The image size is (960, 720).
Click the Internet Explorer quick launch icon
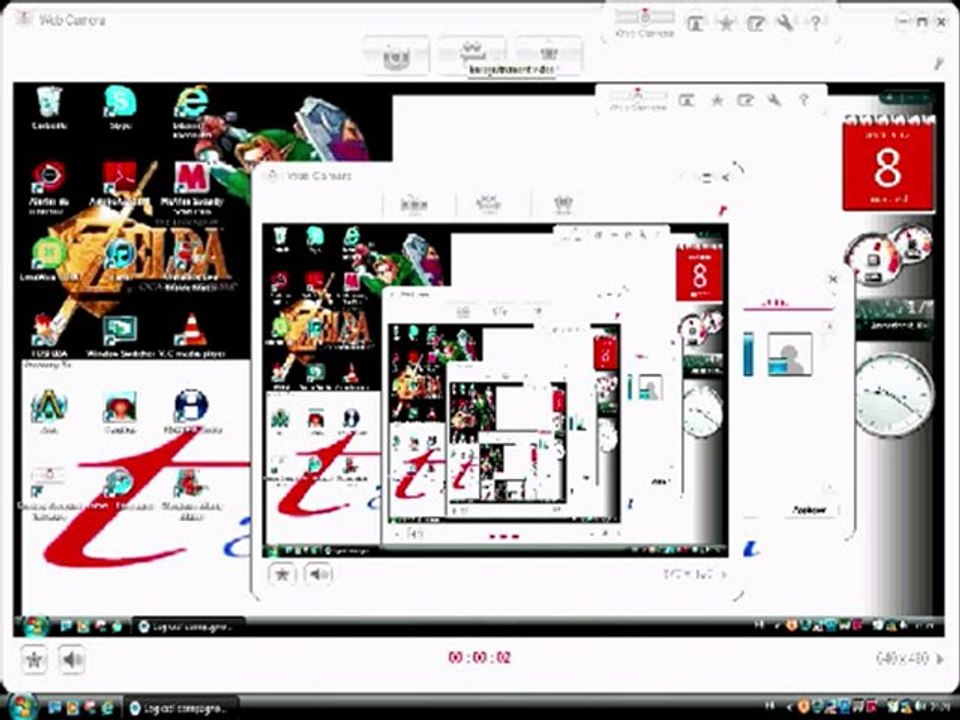[107, 708]
